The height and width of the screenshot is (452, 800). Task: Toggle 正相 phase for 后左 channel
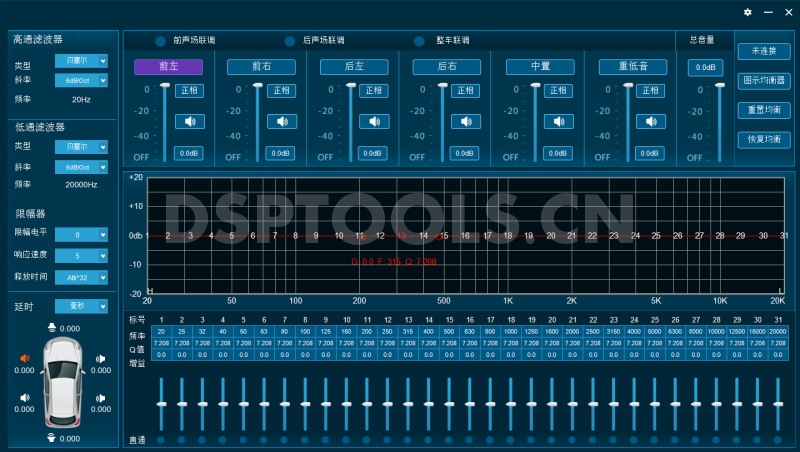(374, 91)
